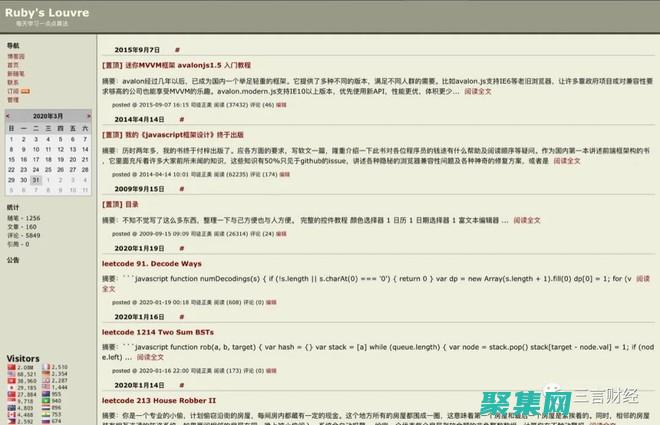Click the flag next to 955 visitors
Image resolution: width=660 pixels, height=425 pixels.
pyautogui.click(x=46, y=394)
